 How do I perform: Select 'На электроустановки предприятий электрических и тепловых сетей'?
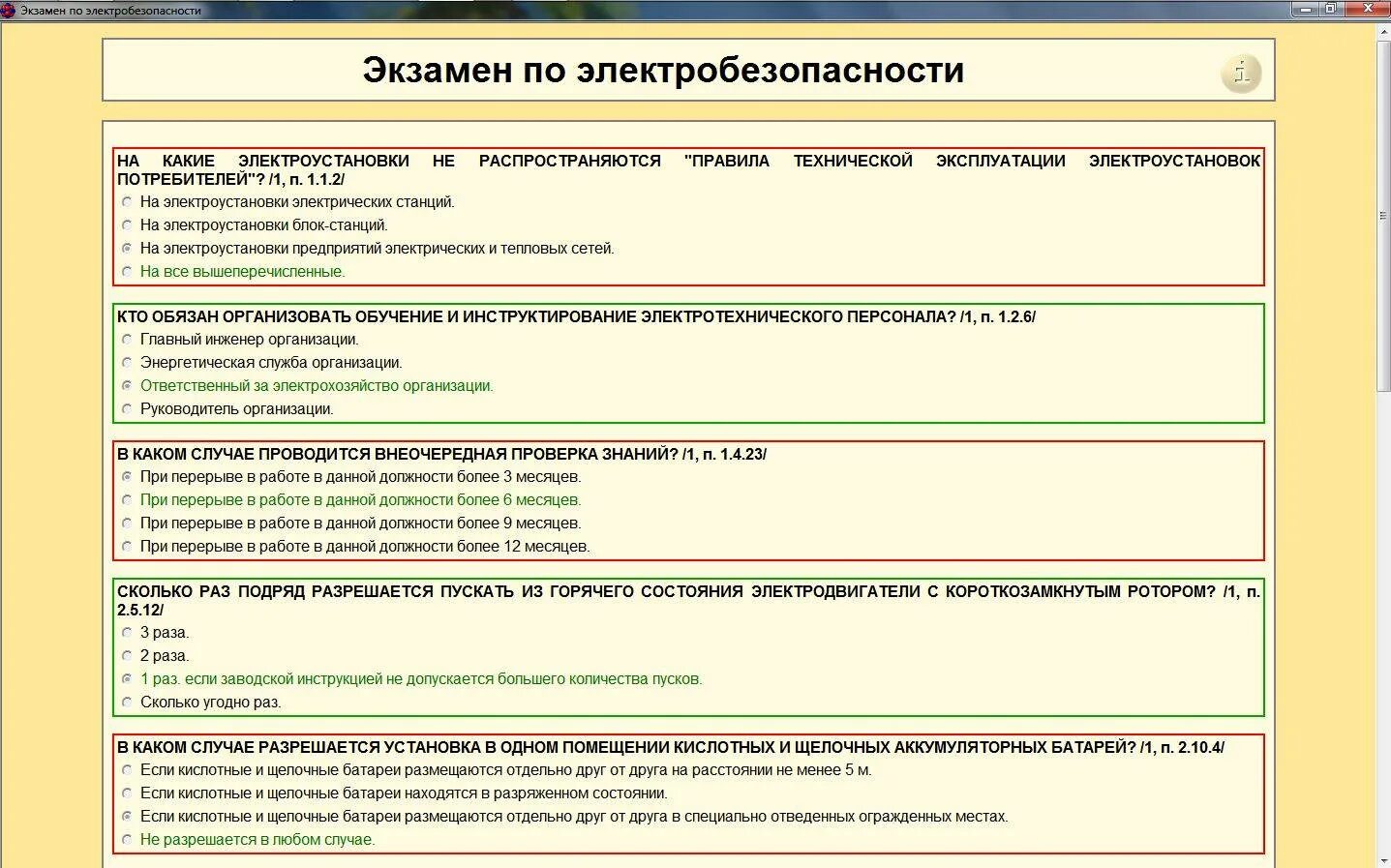pyautogui.click(x=127, y=249)
